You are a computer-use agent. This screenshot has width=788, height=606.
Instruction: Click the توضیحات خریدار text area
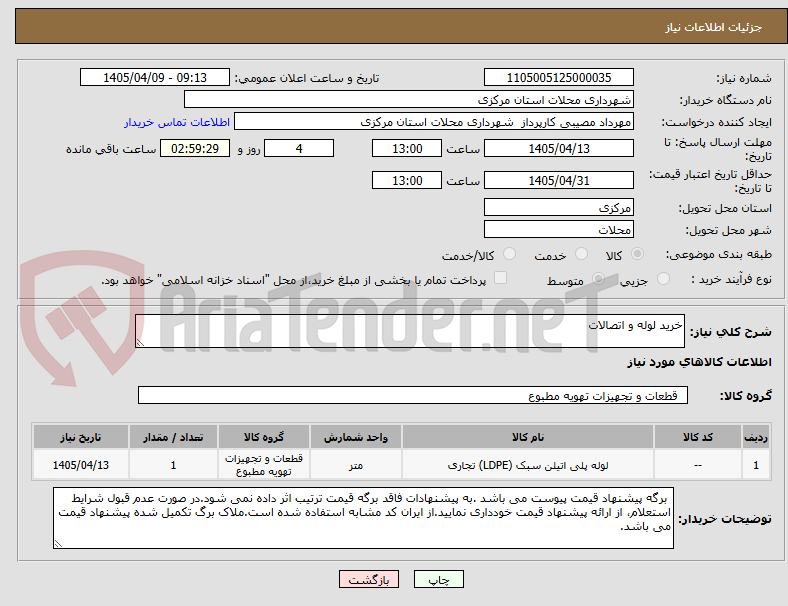pyautogui.click(x=363, y=518)
